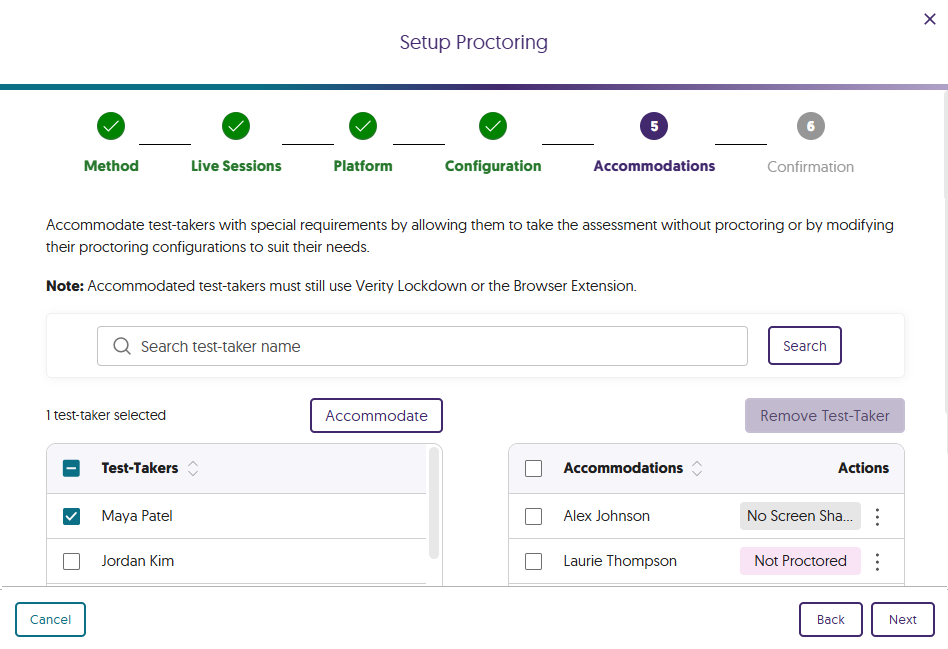Click the Next button
The image size is (948, 649).
[x=903, y=619]
